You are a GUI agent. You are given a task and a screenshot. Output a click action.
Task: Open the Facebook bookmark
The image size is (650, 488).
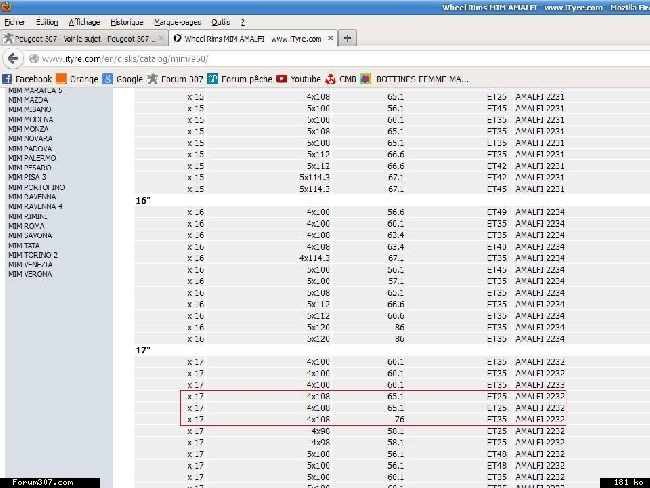point(27,79)
